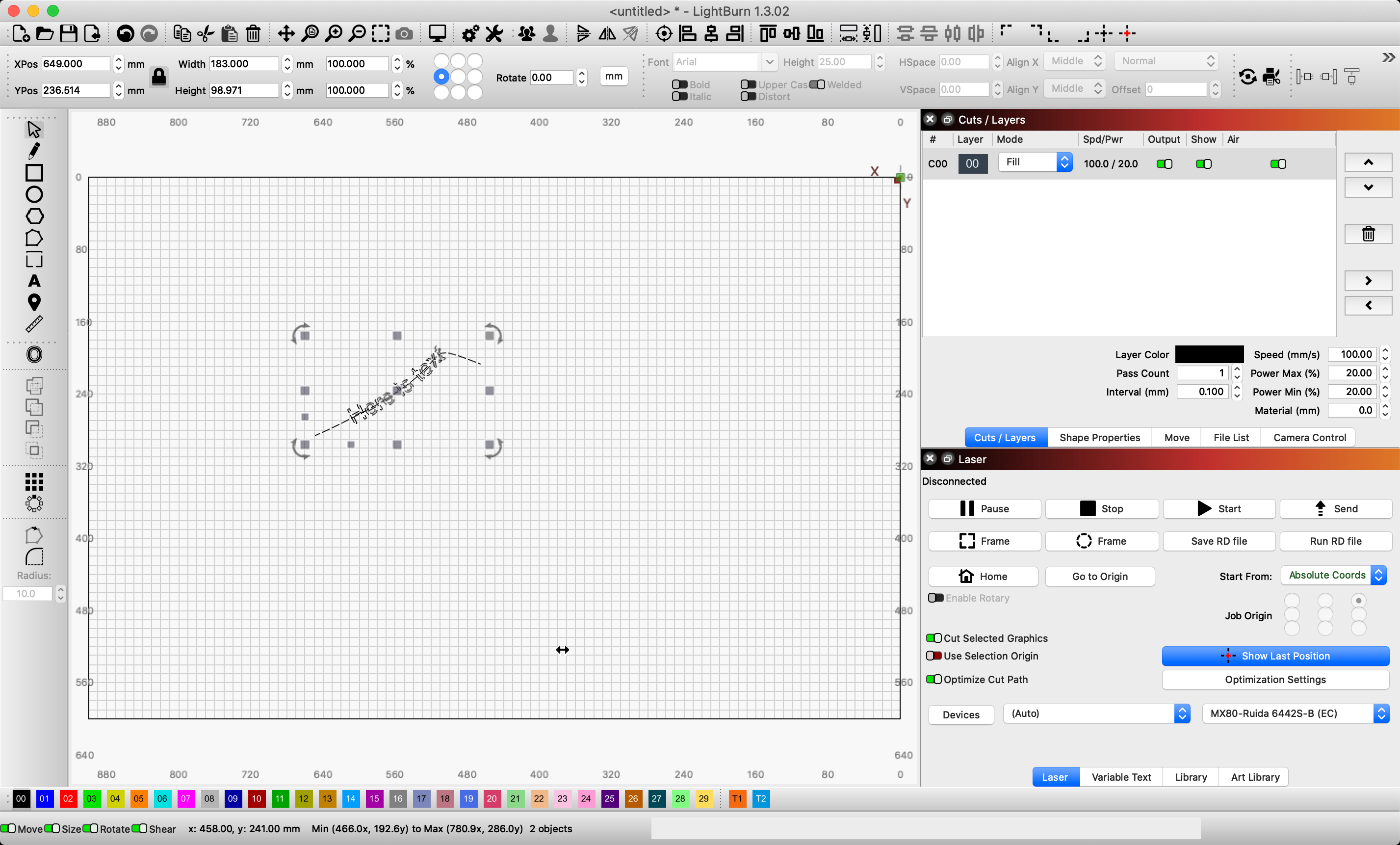Switch to Camera Control tab
This screenshot has height=845, width=1400.
[1310, 438]
